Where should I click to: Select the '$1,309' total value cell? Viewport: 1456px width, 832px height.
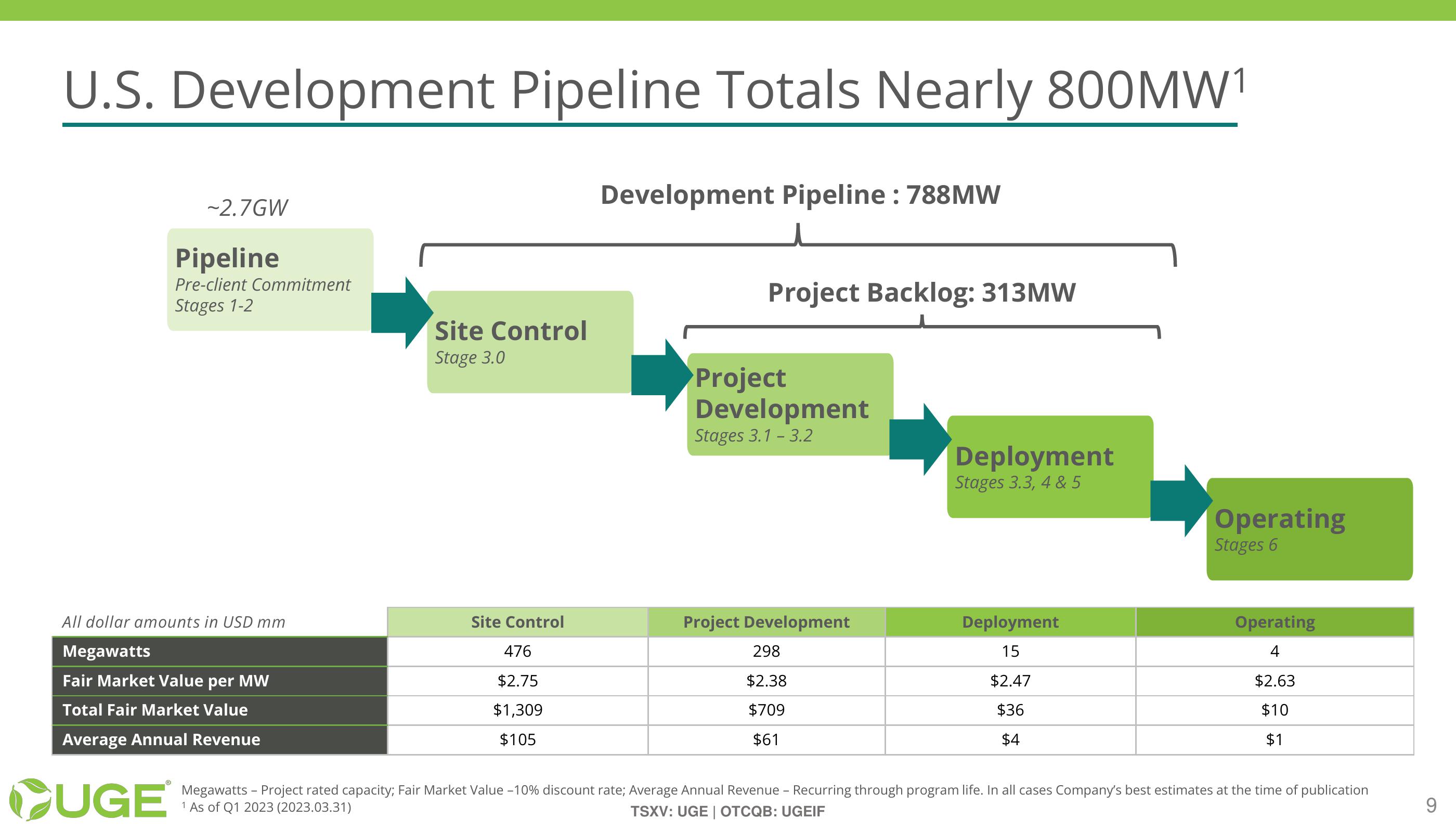coord(517,710)
